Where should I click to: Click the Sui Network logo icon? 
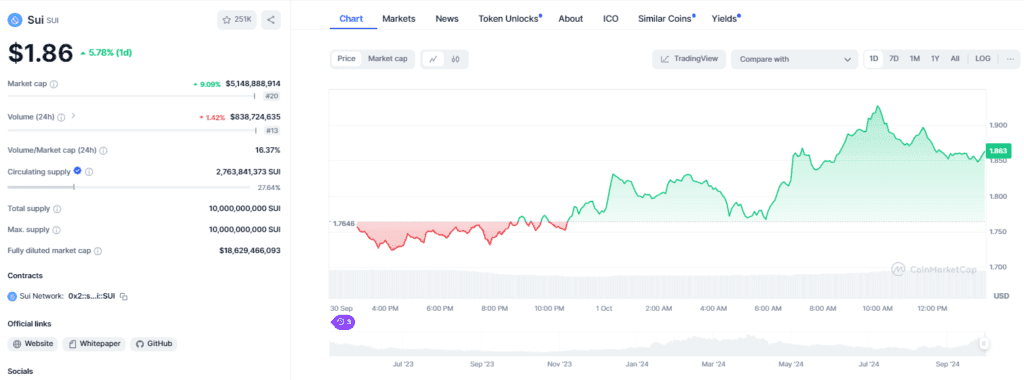[x=12, y=296]
